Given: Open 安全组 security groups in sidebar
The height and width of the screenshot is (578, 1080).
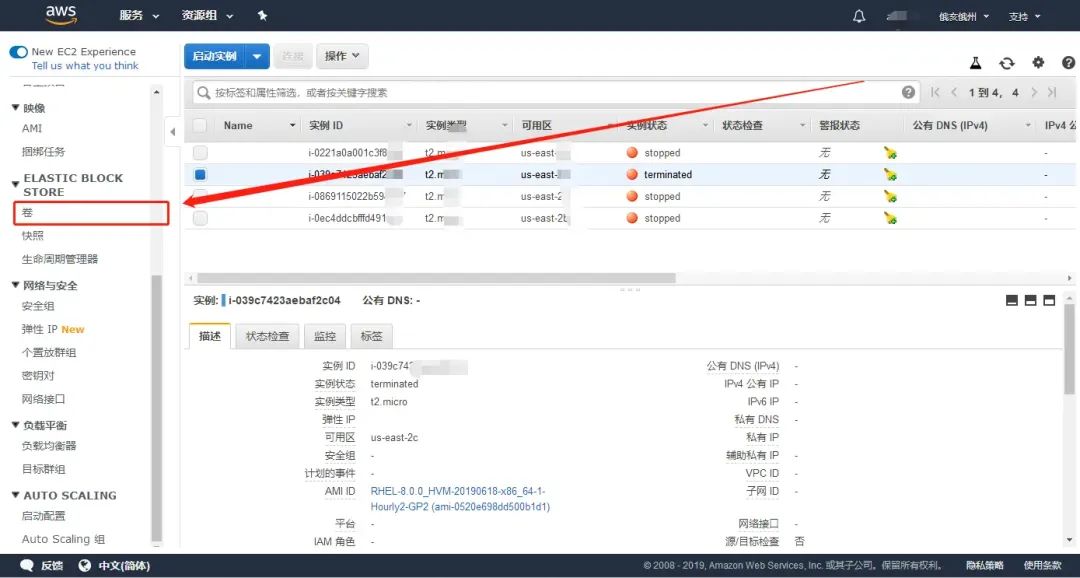Looking at the screenshot, I should 38,306.
